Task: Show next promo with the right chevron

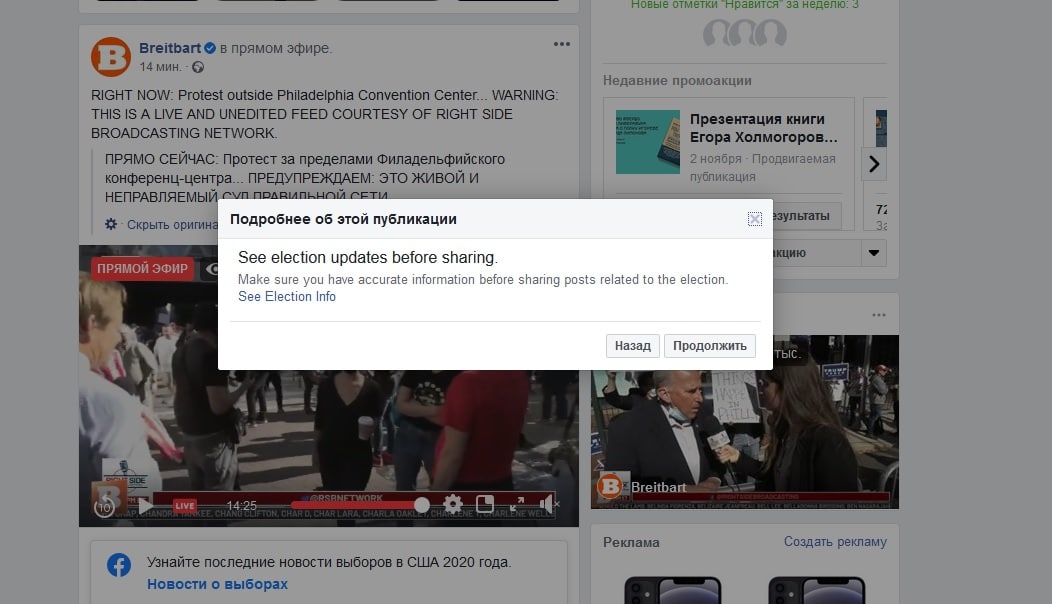Action: [874, 164]
